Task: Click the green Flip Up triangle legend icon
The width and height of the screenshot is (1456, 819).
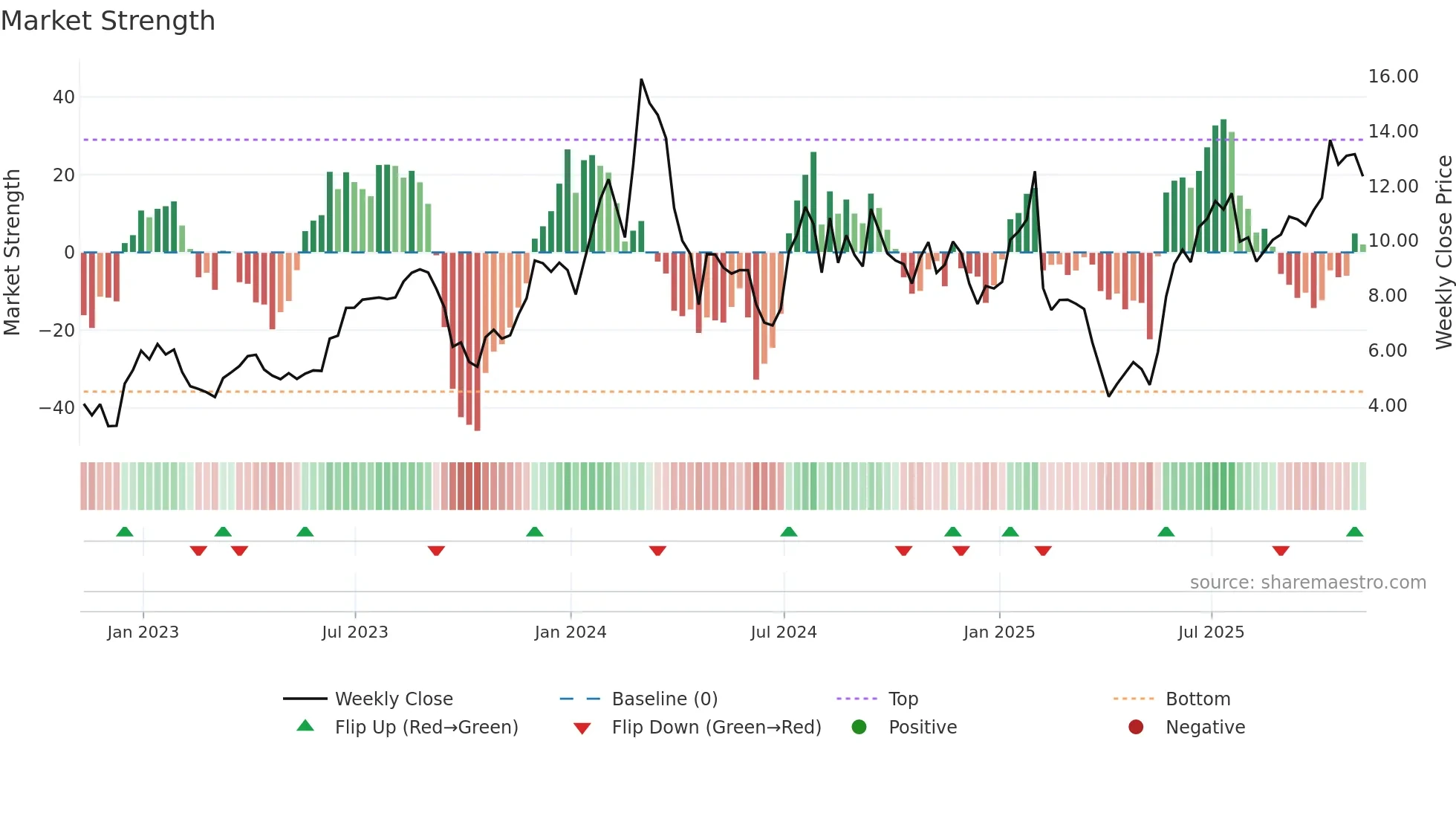Action: pos(305,726)
